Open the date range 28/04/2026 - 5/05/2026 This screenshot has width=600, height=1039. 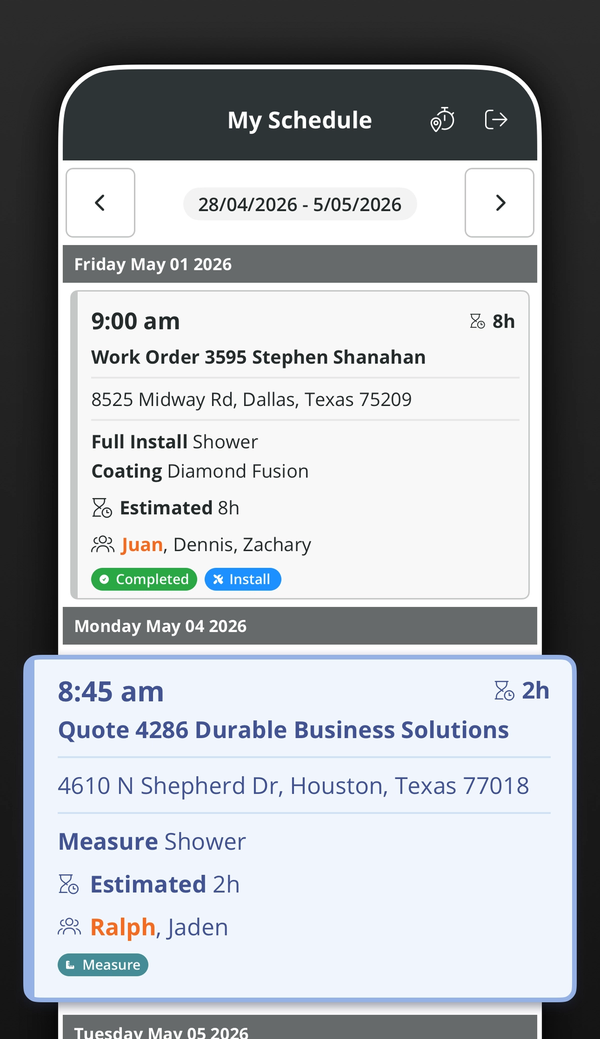click(300, 204)
